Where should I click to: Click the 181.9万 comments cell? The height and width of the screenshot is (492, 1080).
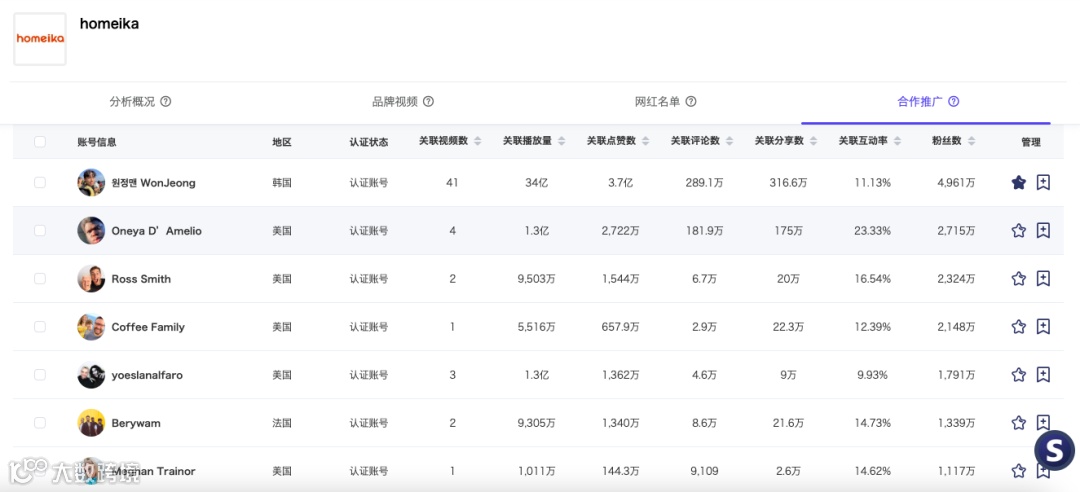point(704,232)
